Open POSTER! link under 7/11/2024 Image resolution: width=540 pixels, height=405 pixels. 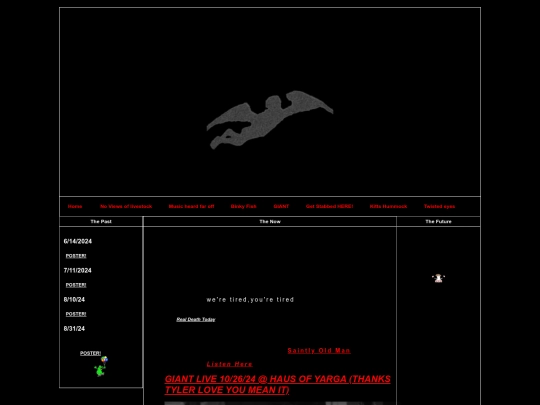tap(76, 285)
